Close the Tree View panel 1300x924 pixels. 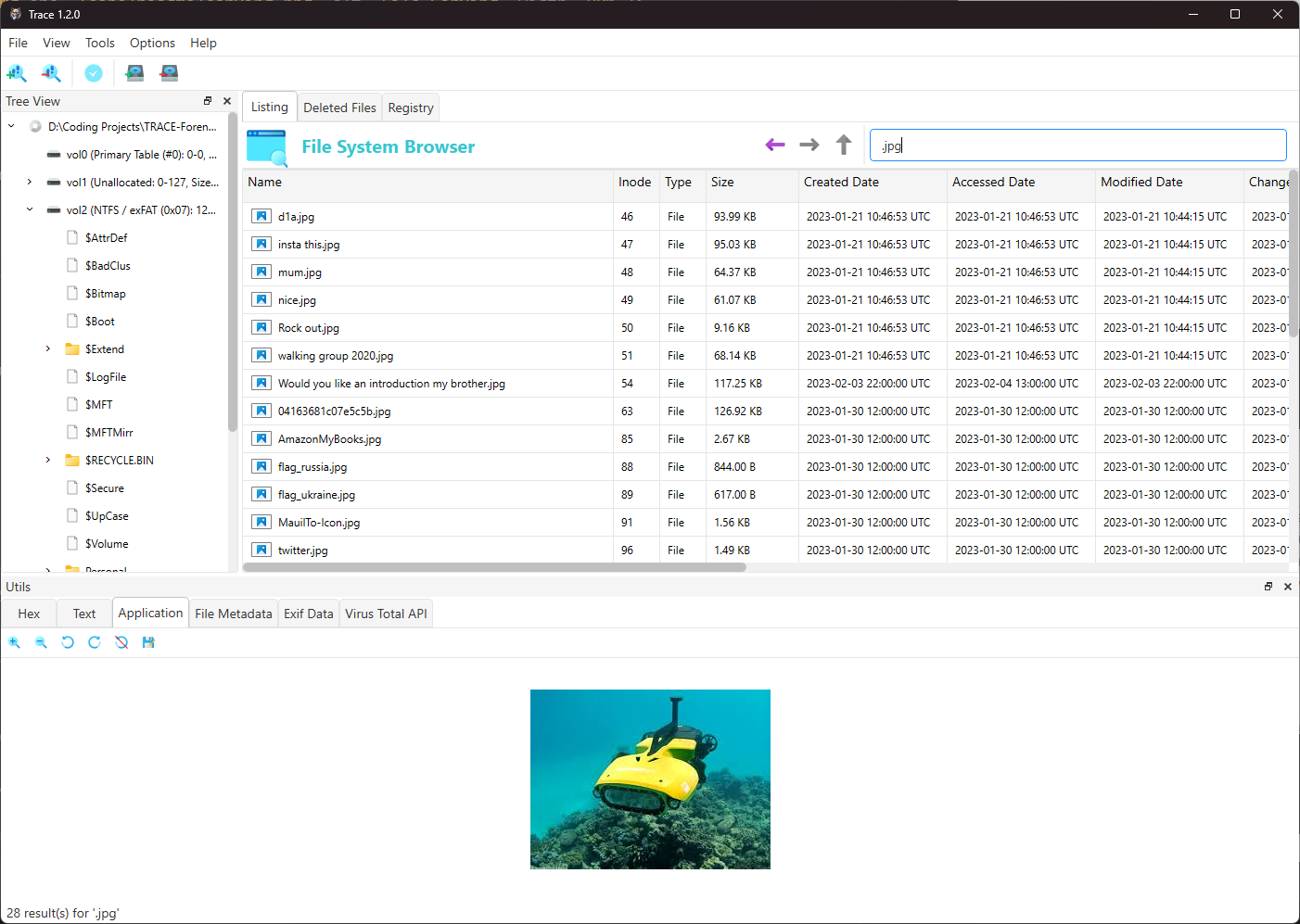[227, 101]
